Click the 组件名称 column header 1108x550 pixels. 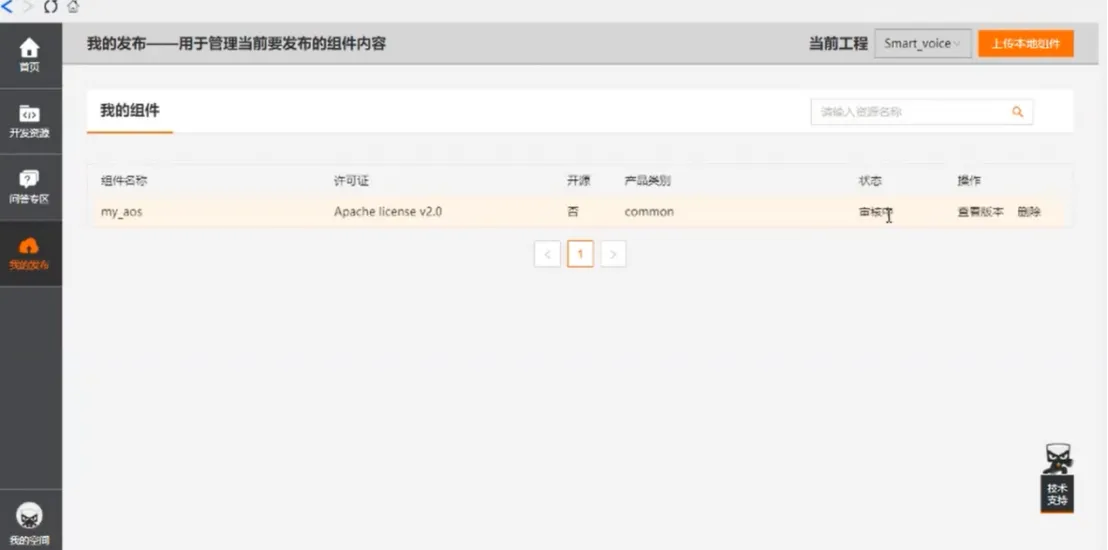[x=124, y=181]
